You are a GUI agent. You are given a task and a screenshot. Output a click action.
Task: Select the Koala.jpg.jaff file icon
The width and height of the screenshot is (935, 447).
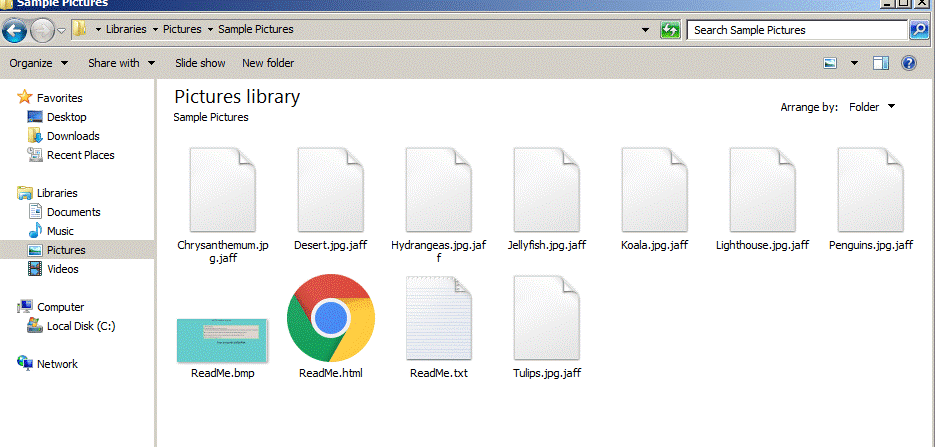(x=655, y=190)
